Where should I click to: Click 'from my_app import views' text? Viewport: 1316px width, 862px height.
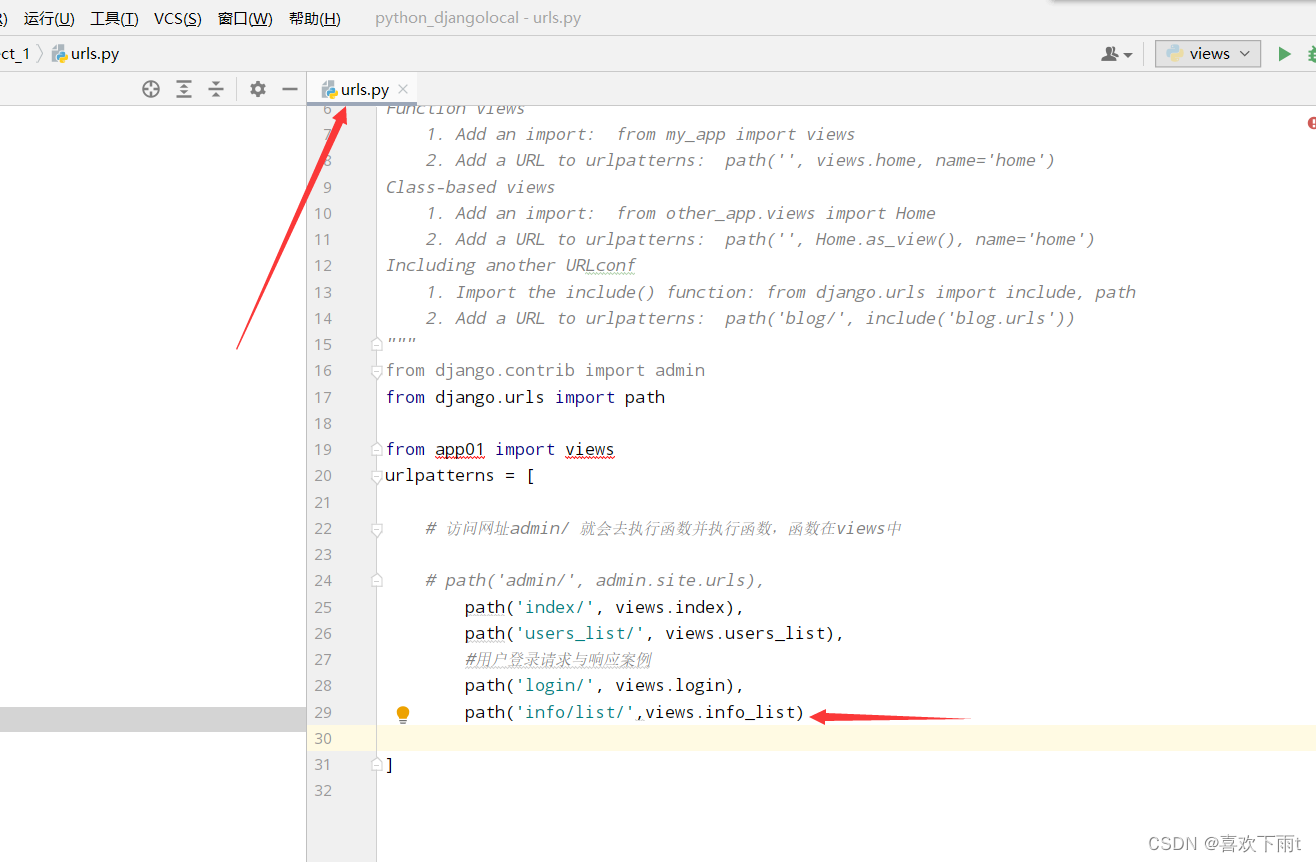[736, 134]
